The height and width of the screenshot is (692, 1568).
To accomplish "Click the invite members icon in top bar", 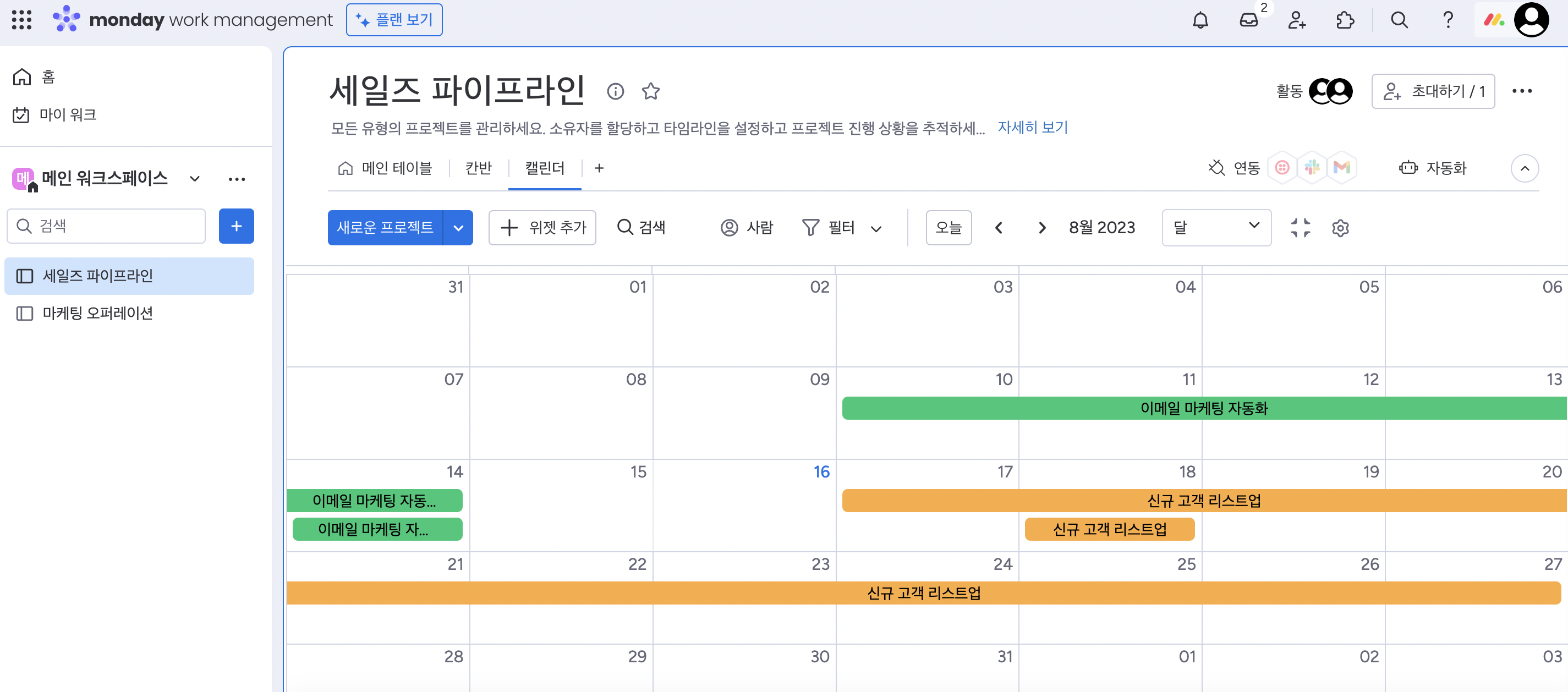I will [1297, 20].
